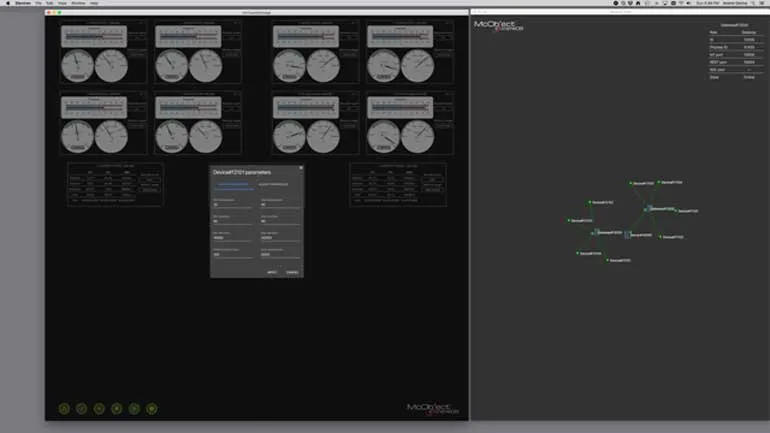The image size is (770, 433).
Task: Select the bottommost device node in network graph
Action: [608, 260]
